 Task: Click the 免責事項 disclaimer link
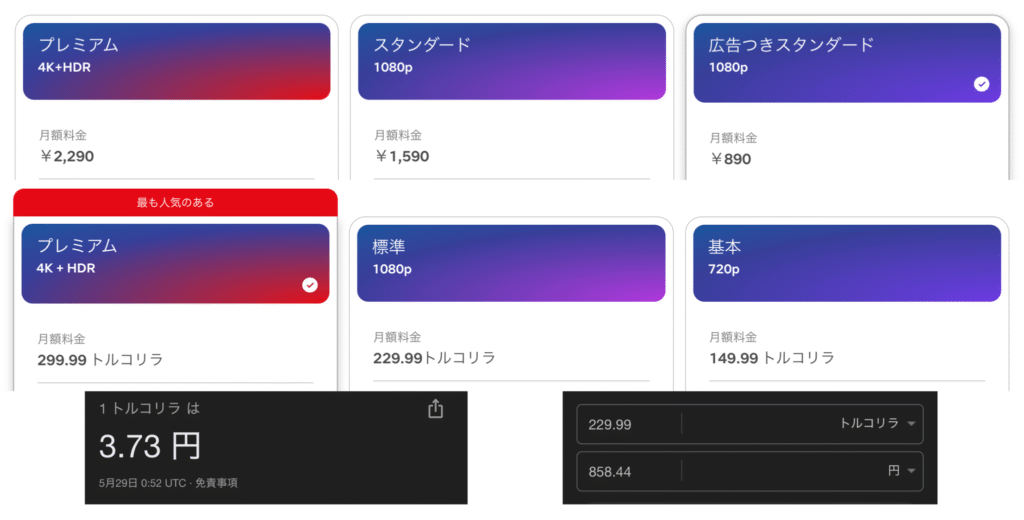tap(216, 483)
